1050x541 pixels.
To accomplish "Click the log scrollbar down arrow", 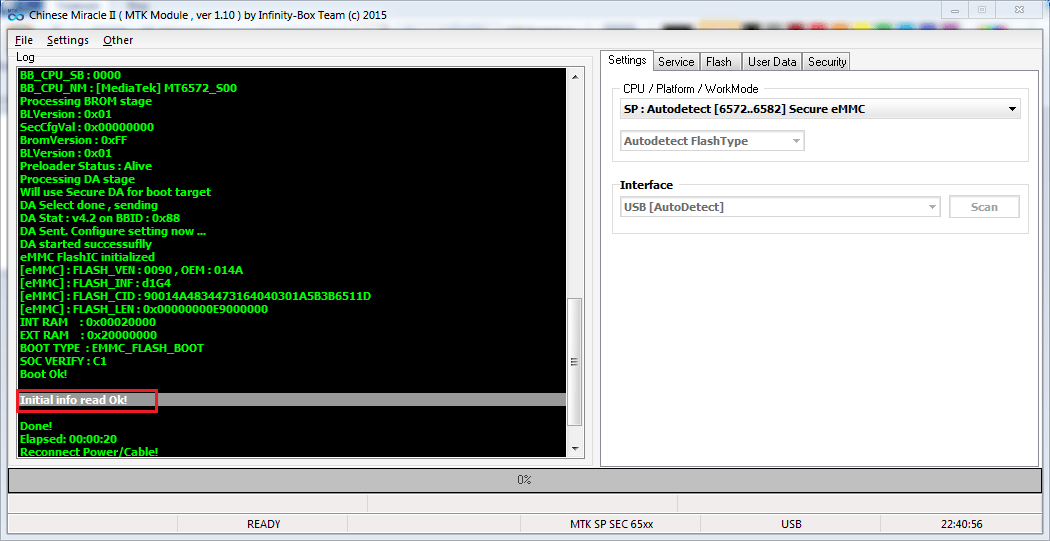I will 575,449.
